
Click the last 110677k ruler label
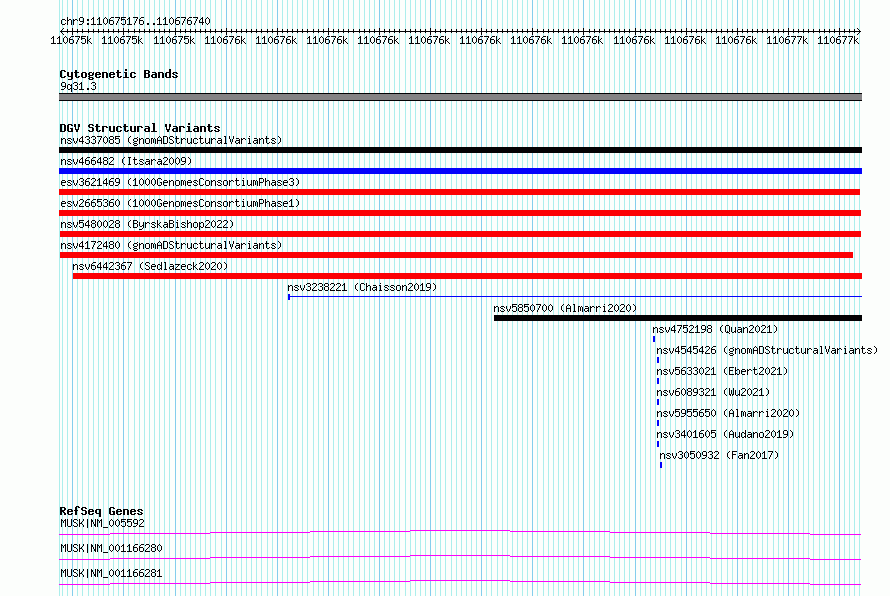coord(838,40)
